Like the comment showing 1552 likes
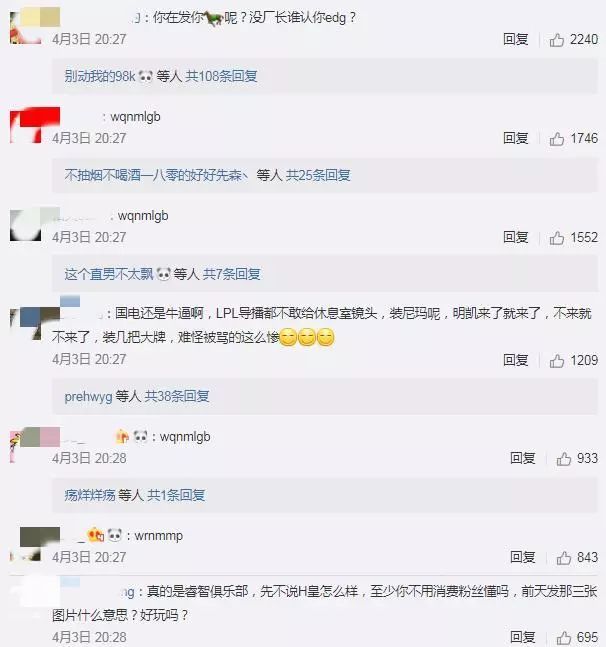 pos(556,238)
